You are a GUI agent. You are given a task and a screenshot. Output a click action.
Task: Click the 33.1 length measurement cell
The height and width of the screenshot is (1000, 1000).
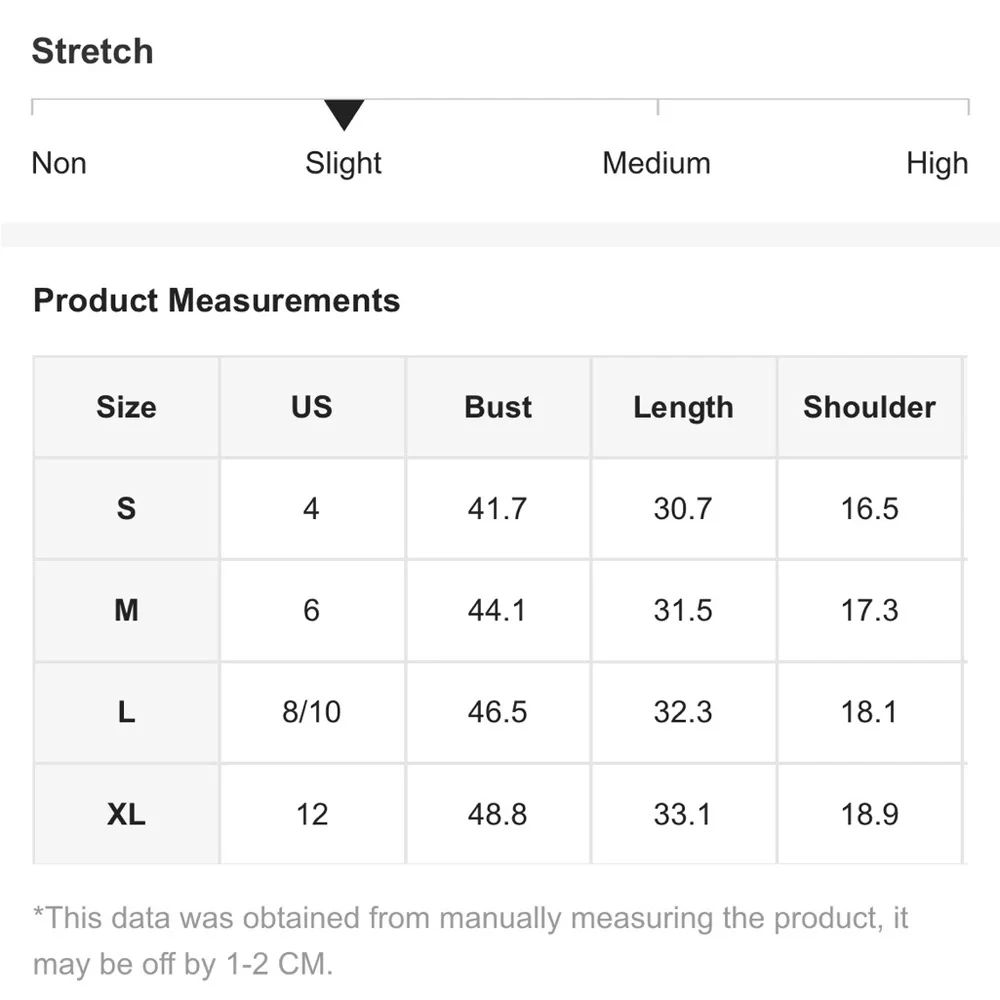click(683, 814)
